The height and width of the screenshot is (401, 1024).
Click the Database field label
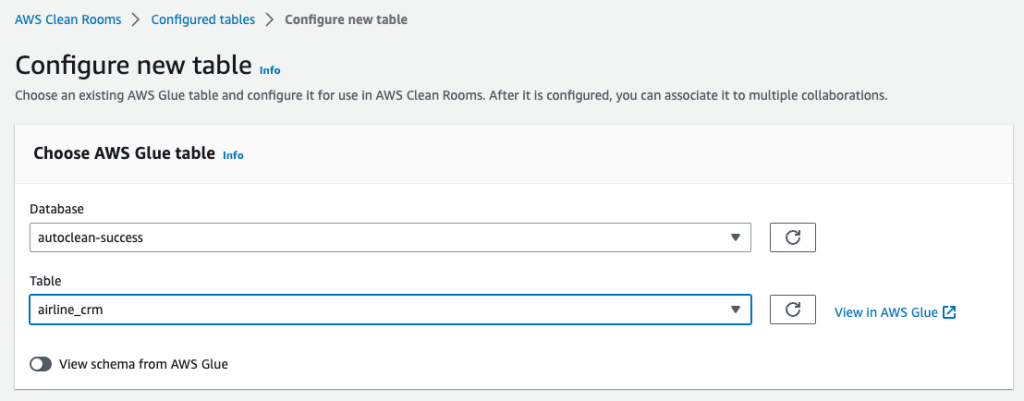click(57, 209)
